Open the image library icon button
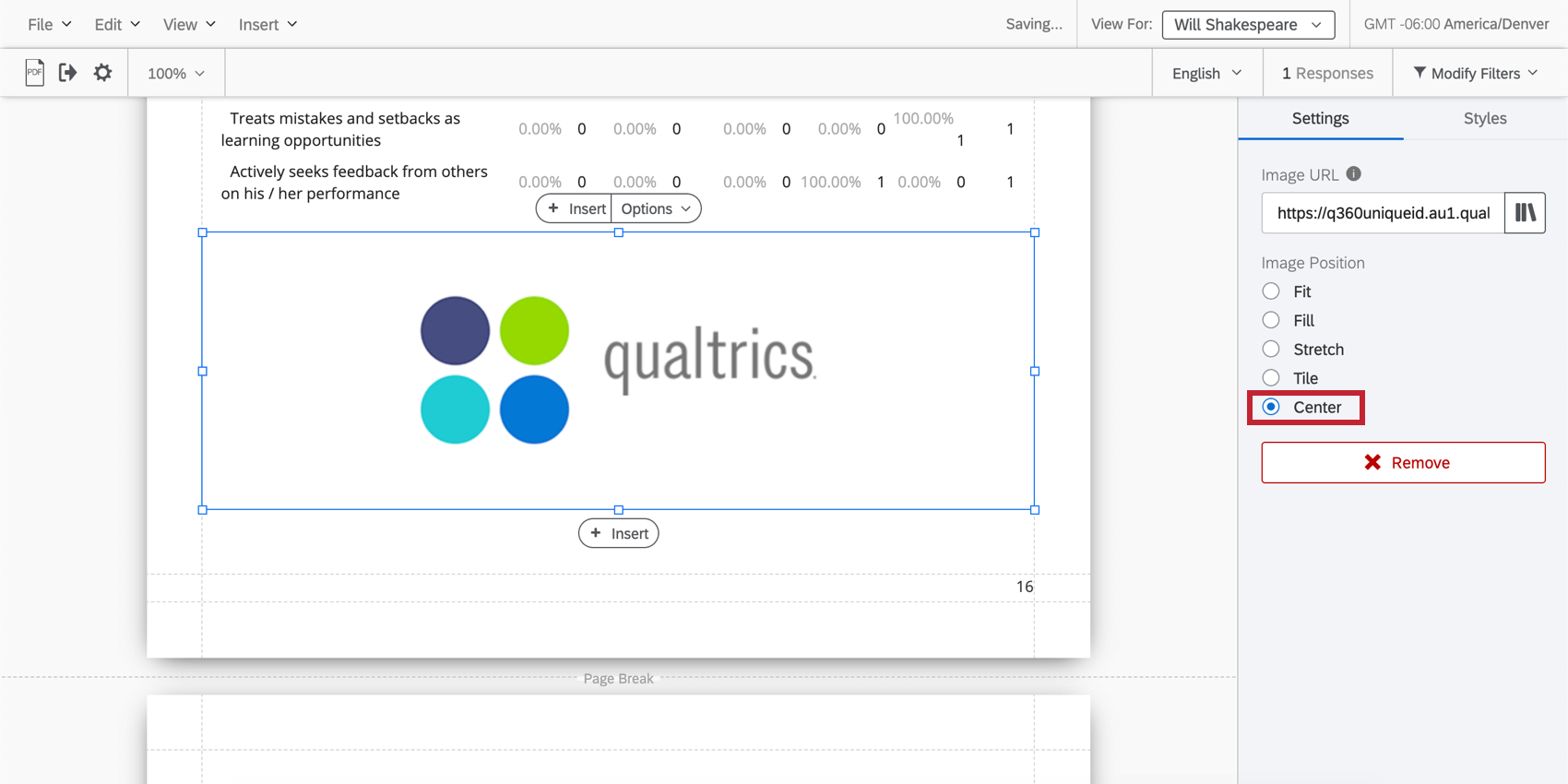The width and height of the screenshot is (1568, 784). pyautogui.click(x=1525, y=213)
